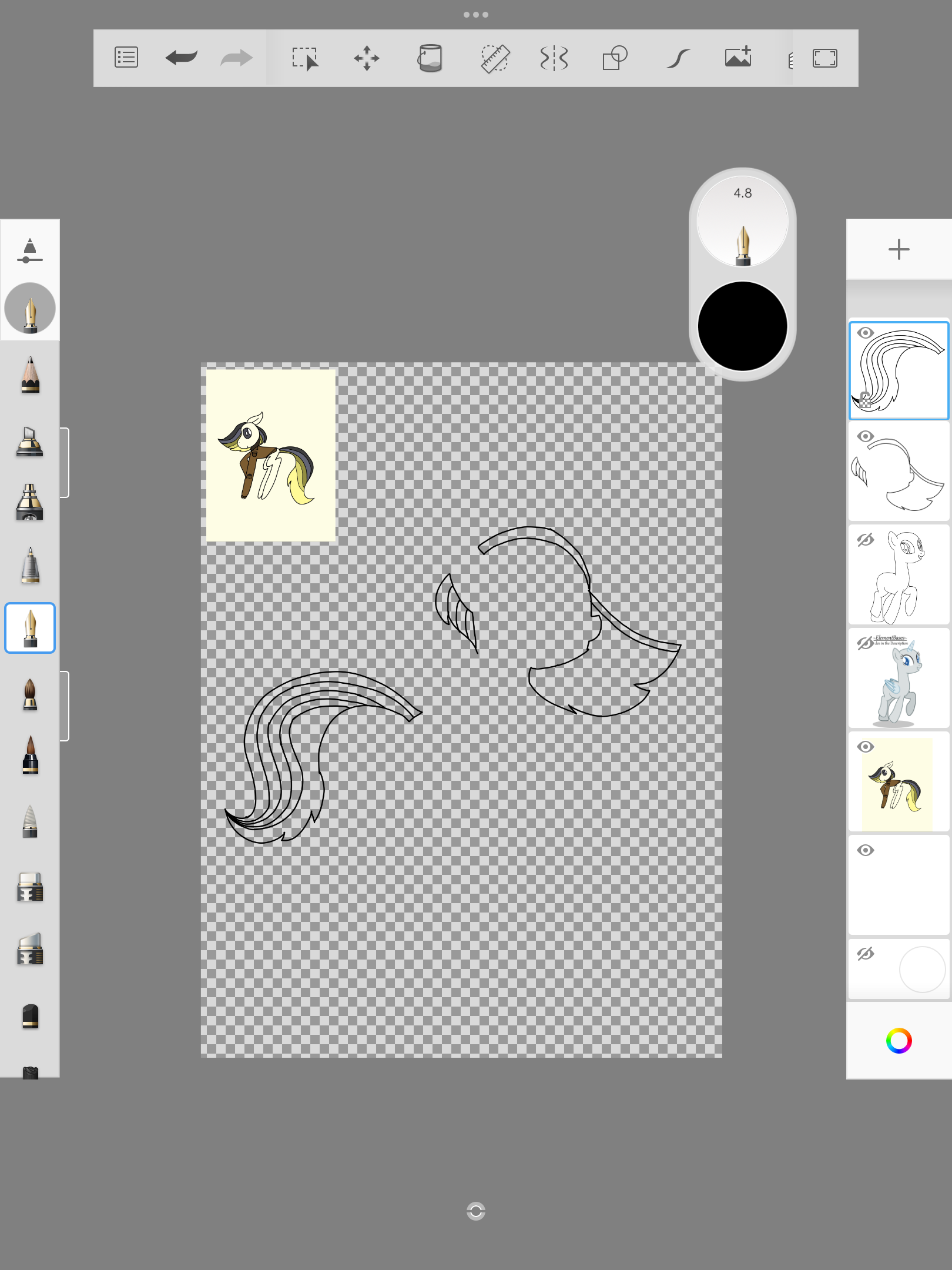
Task: Show the background layer
Action: point(866,954)
